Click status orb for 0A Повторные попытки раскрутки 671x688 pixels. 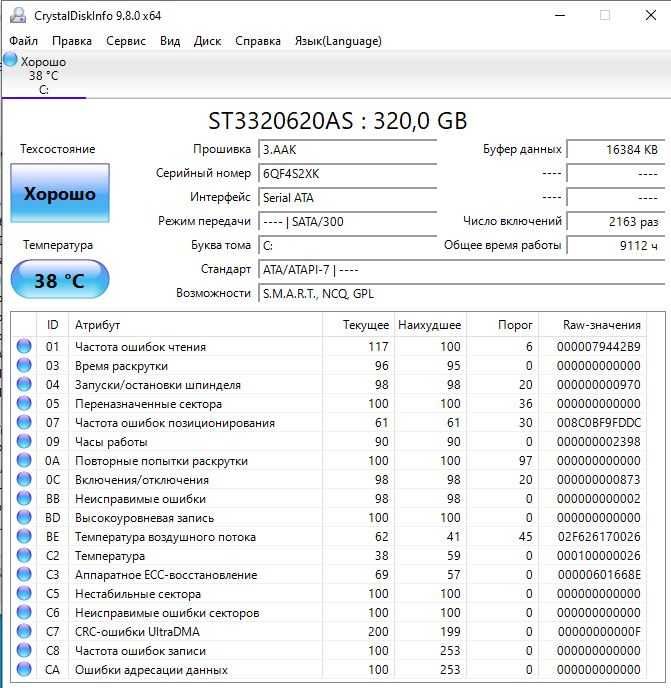tap(24, 460)
